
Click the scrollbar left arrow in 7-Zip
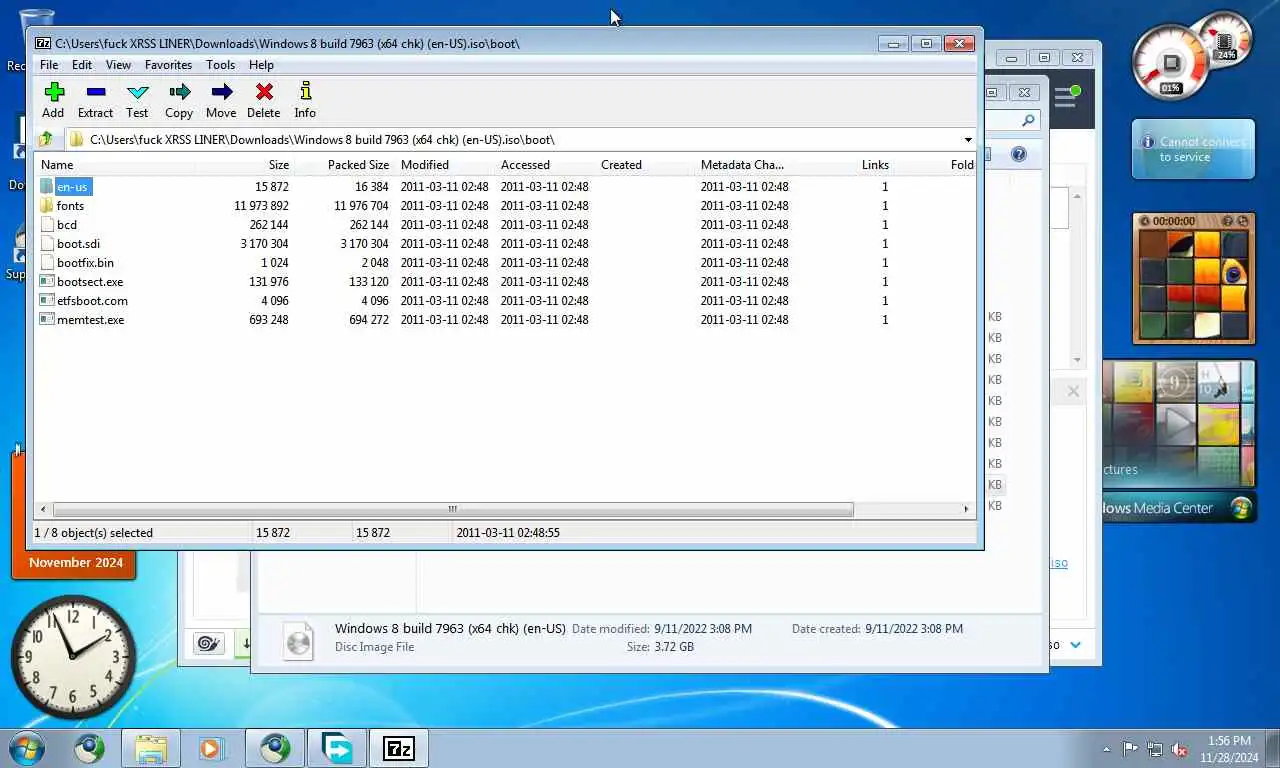(x=43, y=509)
